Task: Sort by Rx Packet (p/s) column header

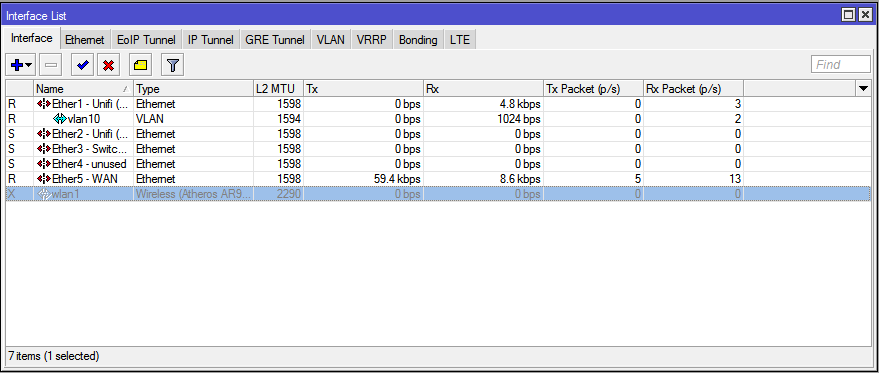Action: (693, 89)
